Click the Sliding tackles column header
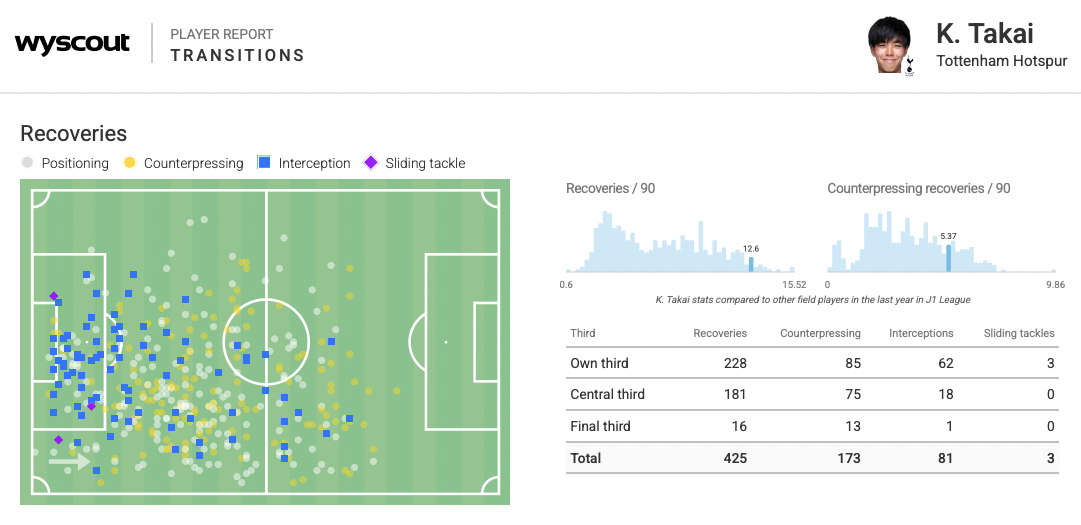The width and height of the screenshot is (1081, 525). pyautogui.click(x=1019, y=333)
